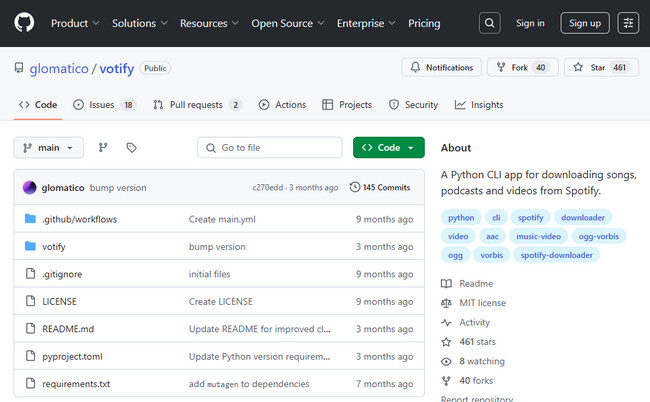Expand the Open Source menu
650x402 pixels.
[x=288, y=23]
